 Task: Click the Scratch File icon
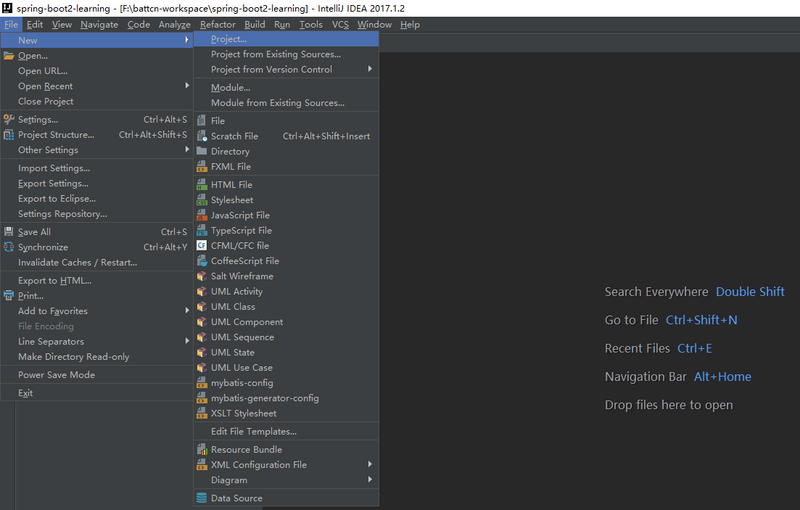[202, 136]
